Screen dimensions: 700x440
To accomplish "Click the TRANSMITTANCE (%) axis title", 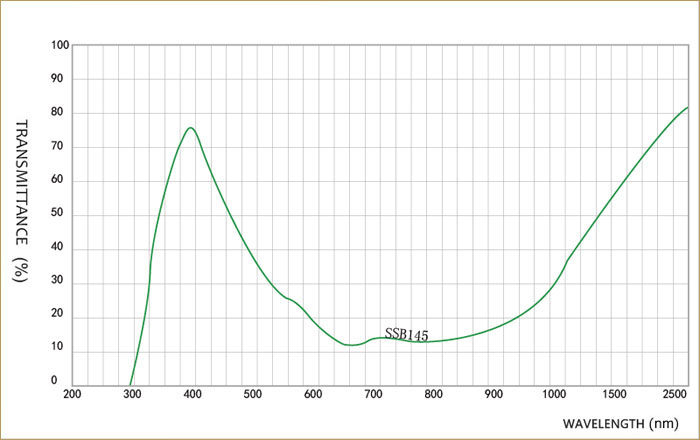I will tap(20, 201).
